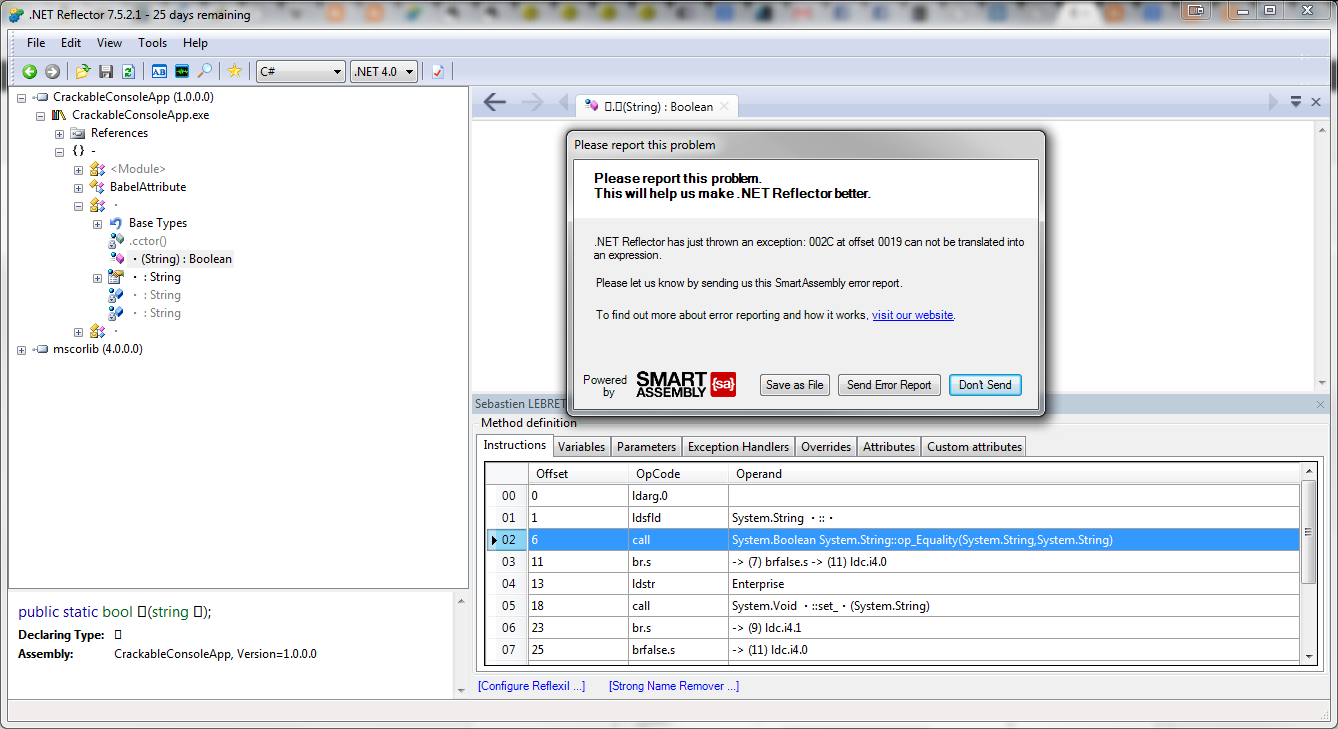The width and height of the screenshot is (1338, 729).
Task: Collapse the {} namespace node
Action: [60, 152]
